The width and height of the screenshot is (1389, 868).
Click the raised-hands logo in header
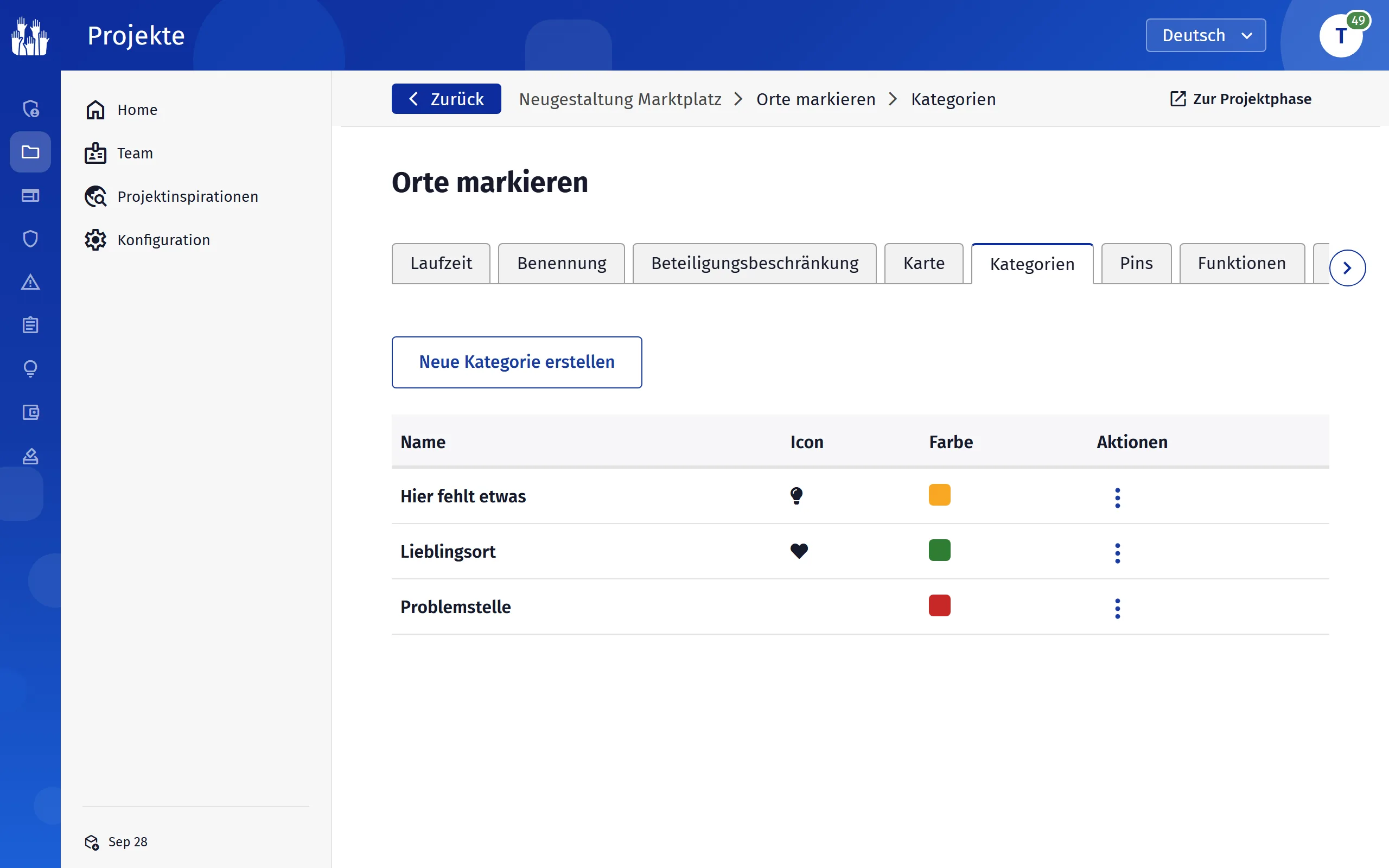tap(30, 36)
